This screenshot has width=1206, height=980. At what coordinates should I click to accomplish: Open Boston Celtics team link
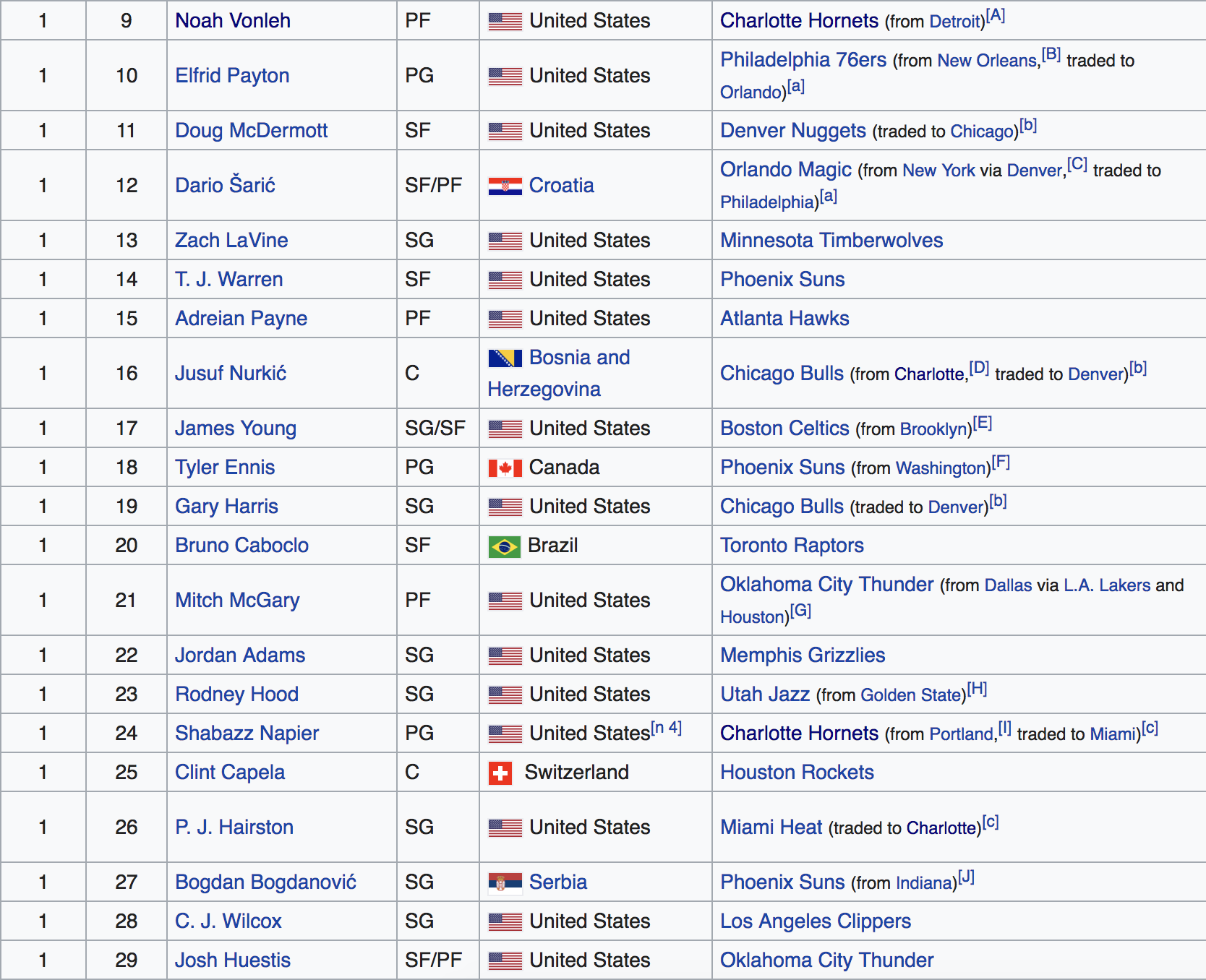point(784,428)
